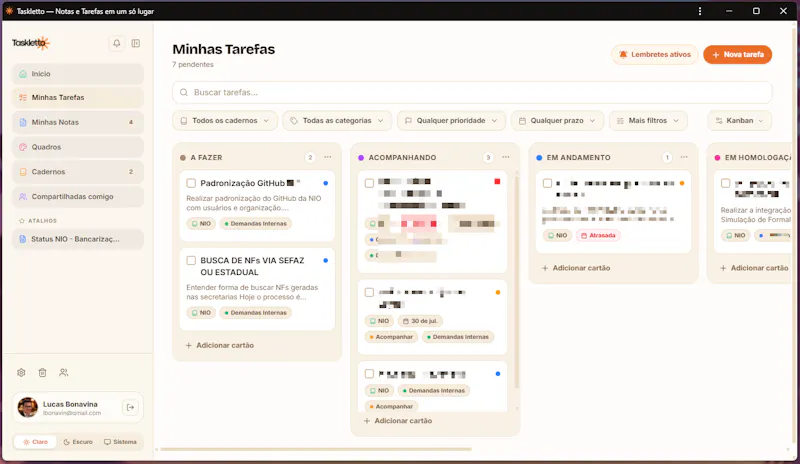Click Lucas Bonavina's profile avatar
Viewport: 800px width, 464px height.
click(x=28, y=407)
